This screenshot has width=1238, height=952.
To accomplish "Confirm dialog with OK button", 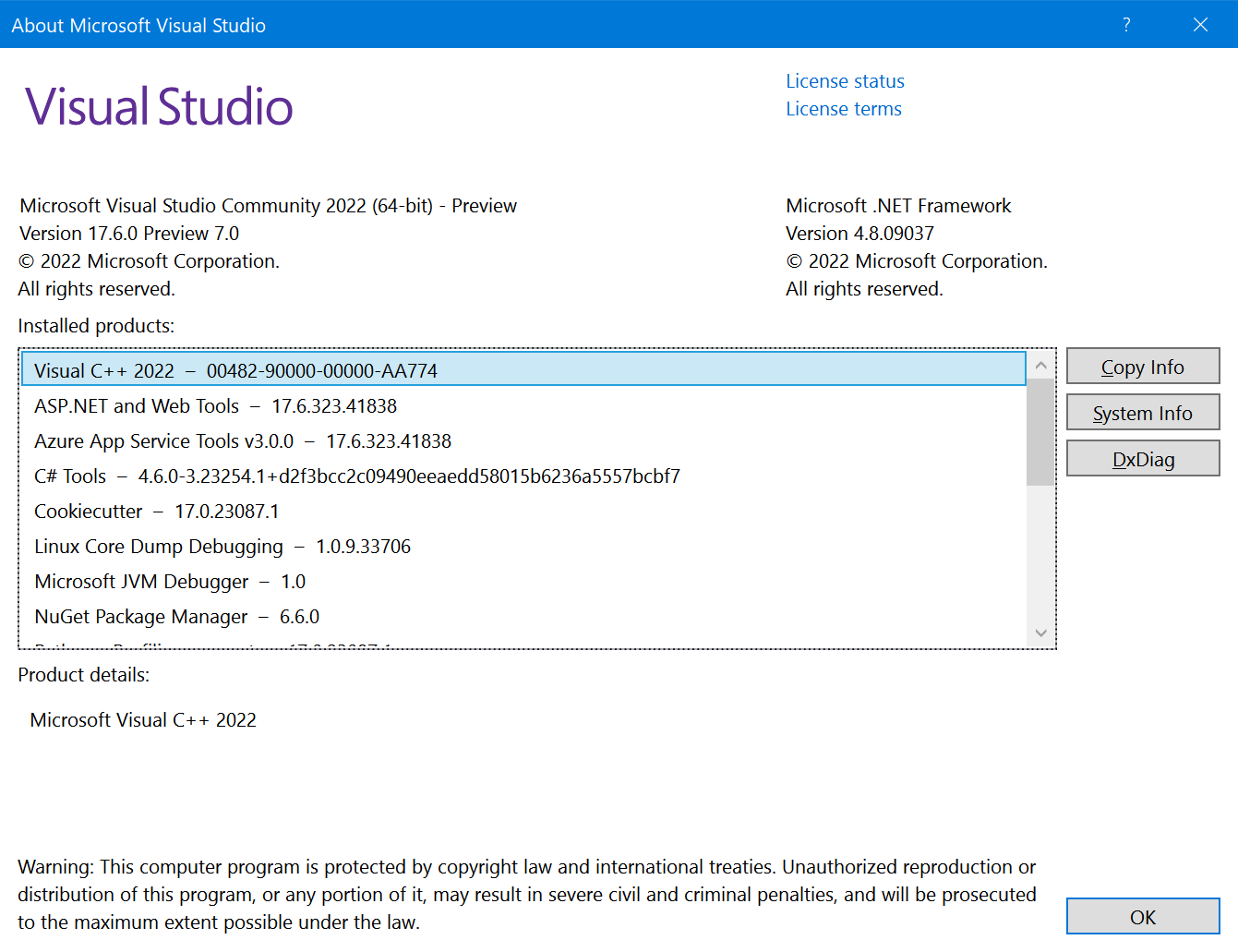I will tap(1143, 916).
